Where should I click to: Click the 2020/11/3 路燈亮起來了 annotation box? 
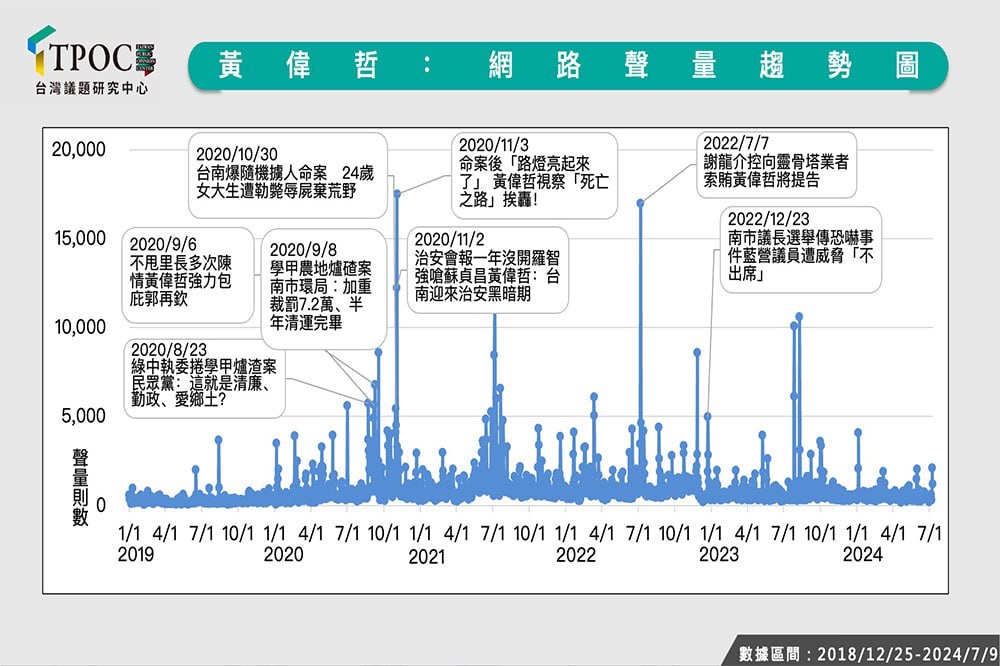coord(535,172)
